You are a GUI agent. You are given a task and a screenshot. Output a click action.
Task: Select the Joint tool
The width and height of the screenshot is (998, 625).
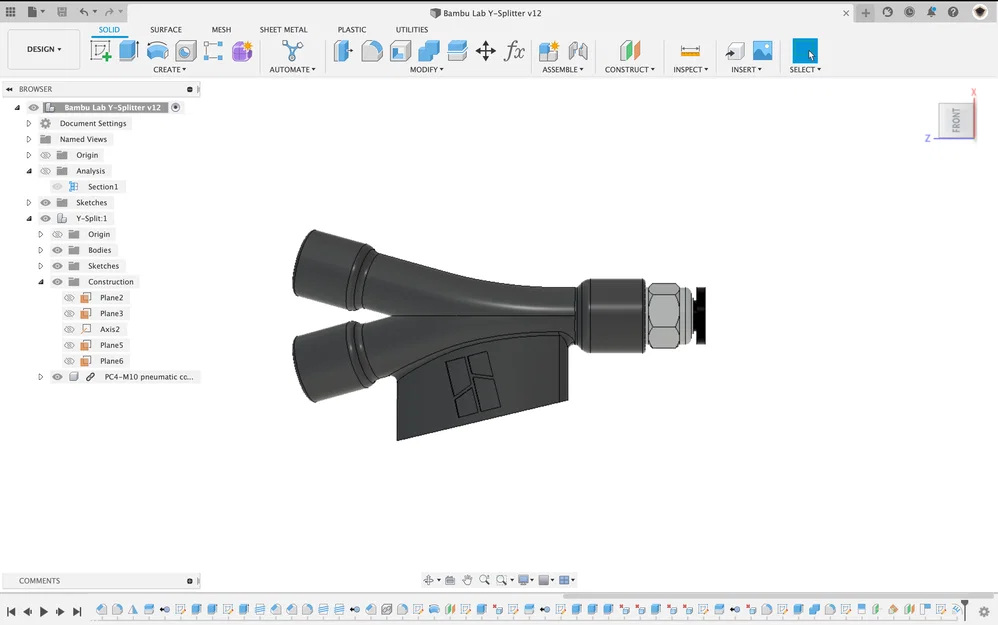(x=578, y=51)
